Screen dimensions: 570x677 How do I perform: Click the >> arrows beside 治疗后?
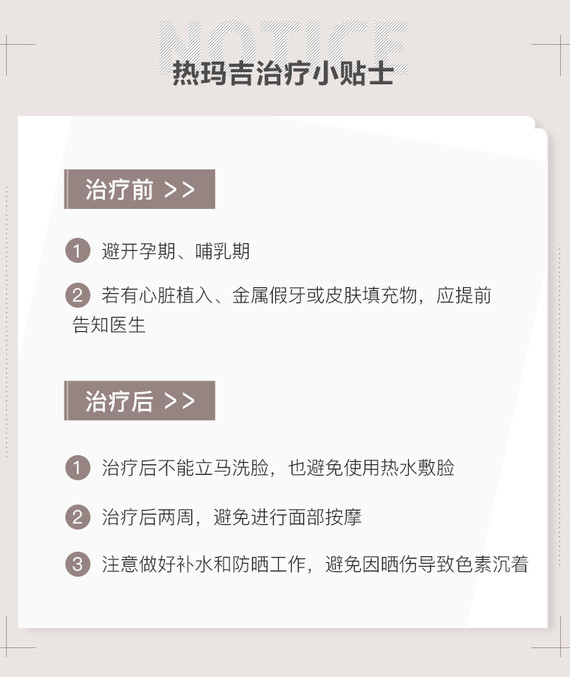[180, 401]
